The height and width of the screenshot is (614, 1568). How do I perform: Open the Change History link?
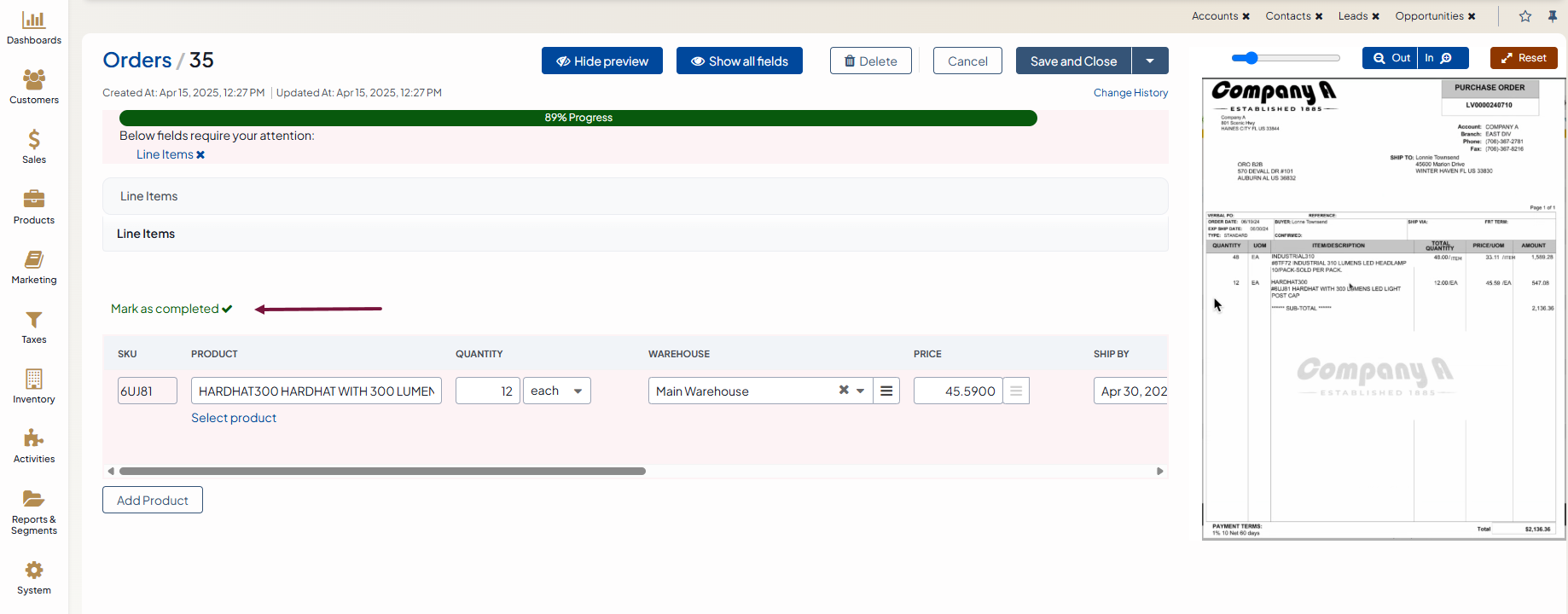[x=1130, y=93]
